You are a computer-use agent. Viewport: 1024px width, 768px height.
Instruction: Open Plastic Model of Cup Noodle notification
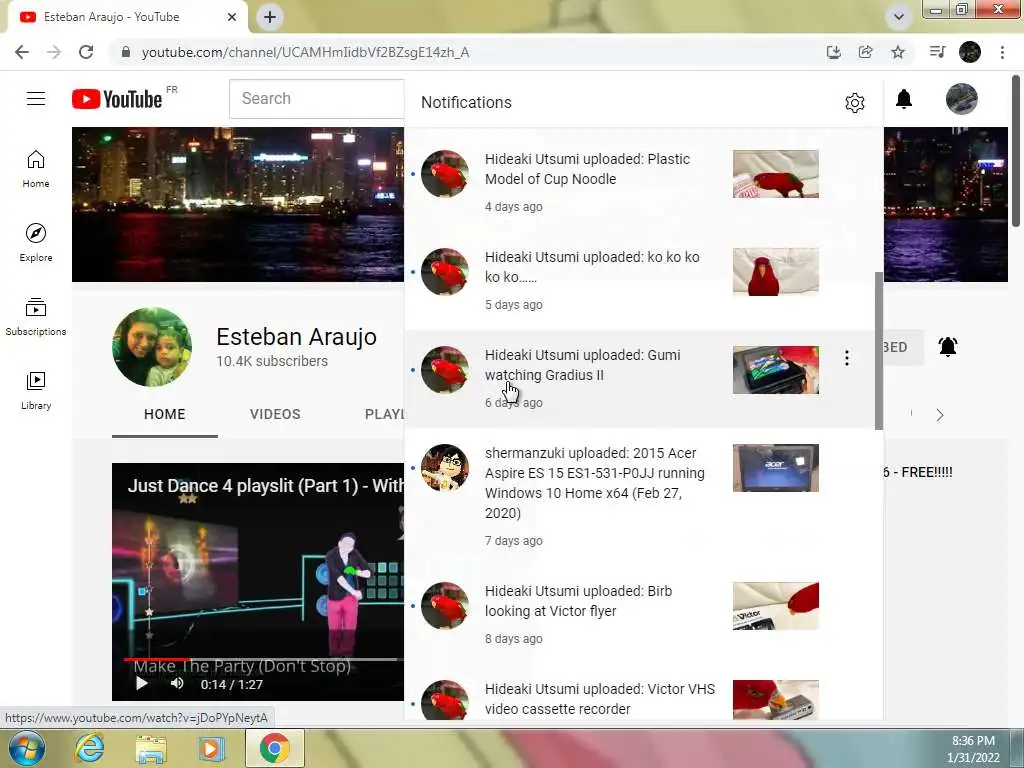tap(640, 182)
